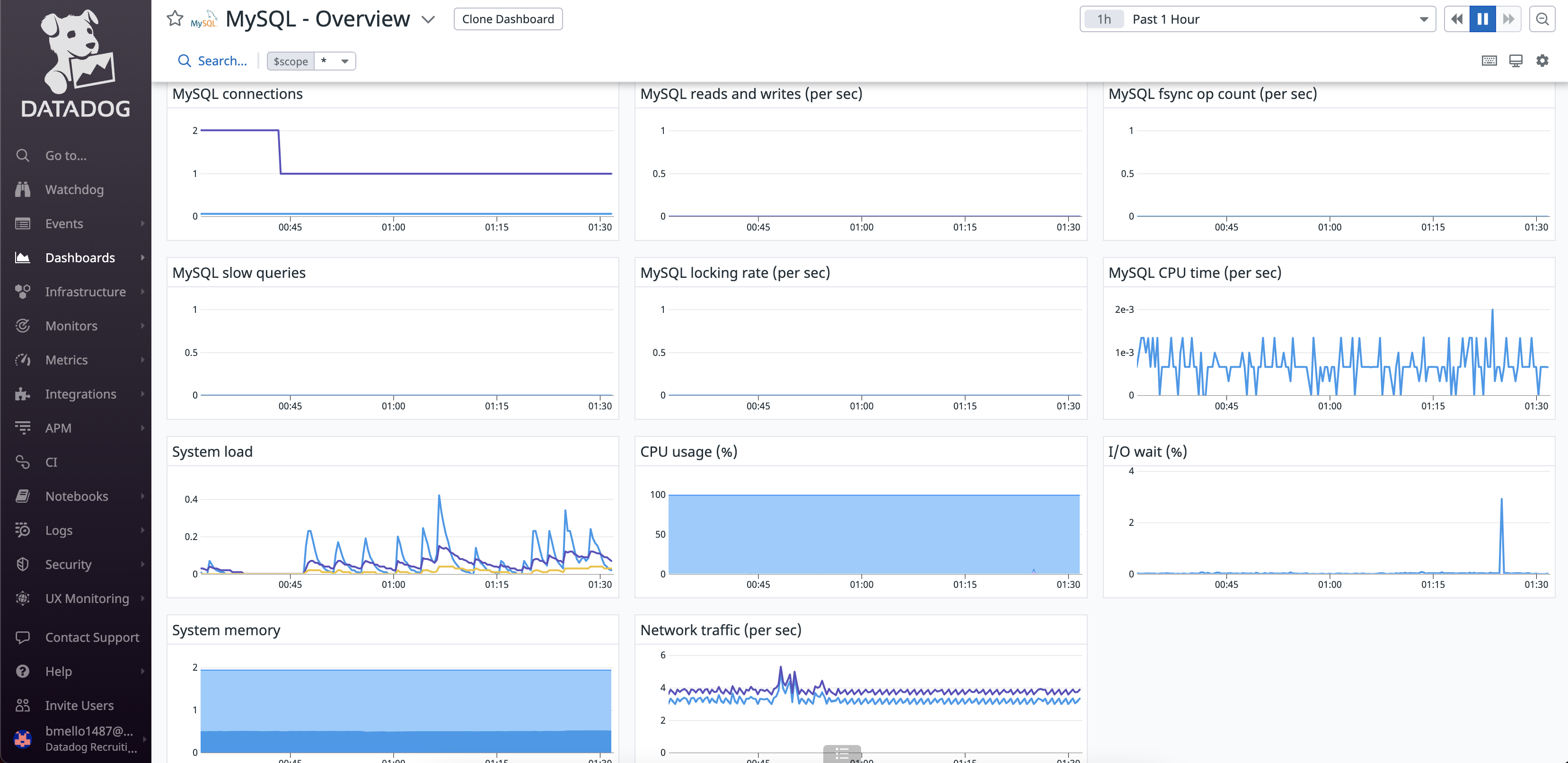
Task: Click the user avatar icon
Action: 23,739
